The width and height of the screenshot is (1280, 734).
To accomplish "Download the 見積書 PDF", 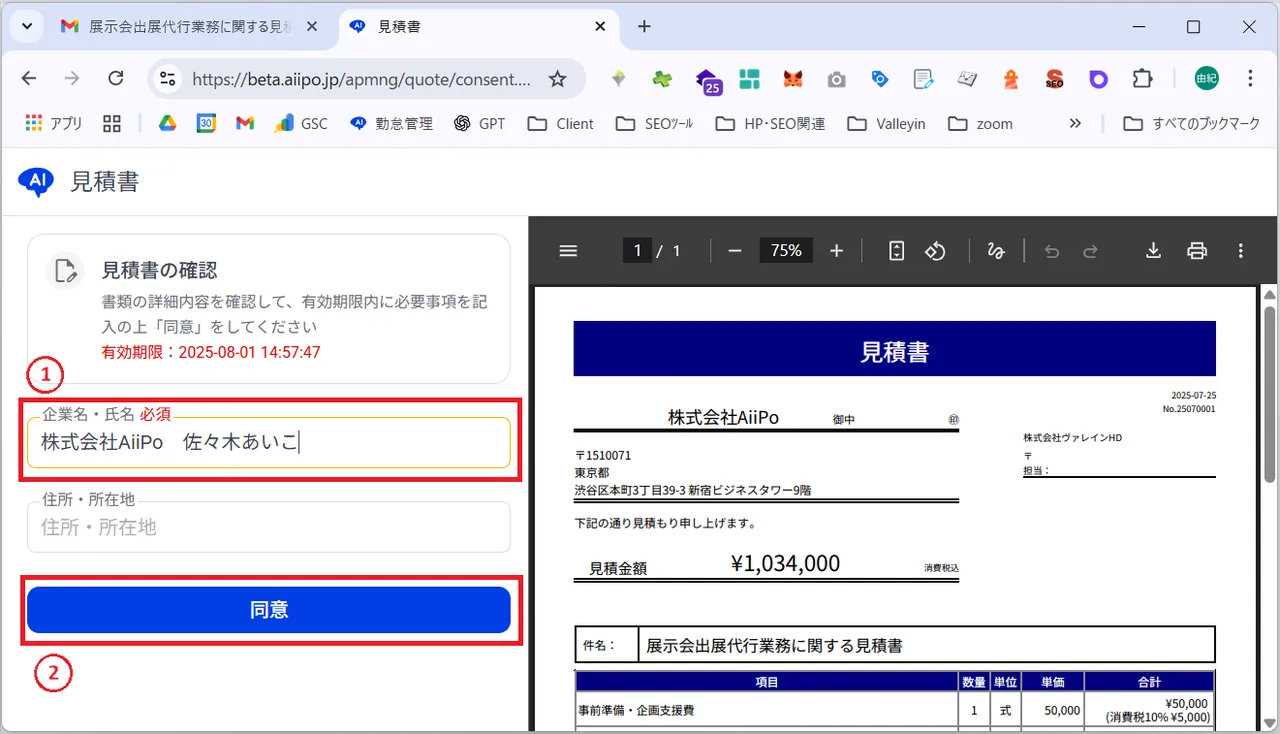I will click(1153, 251).
